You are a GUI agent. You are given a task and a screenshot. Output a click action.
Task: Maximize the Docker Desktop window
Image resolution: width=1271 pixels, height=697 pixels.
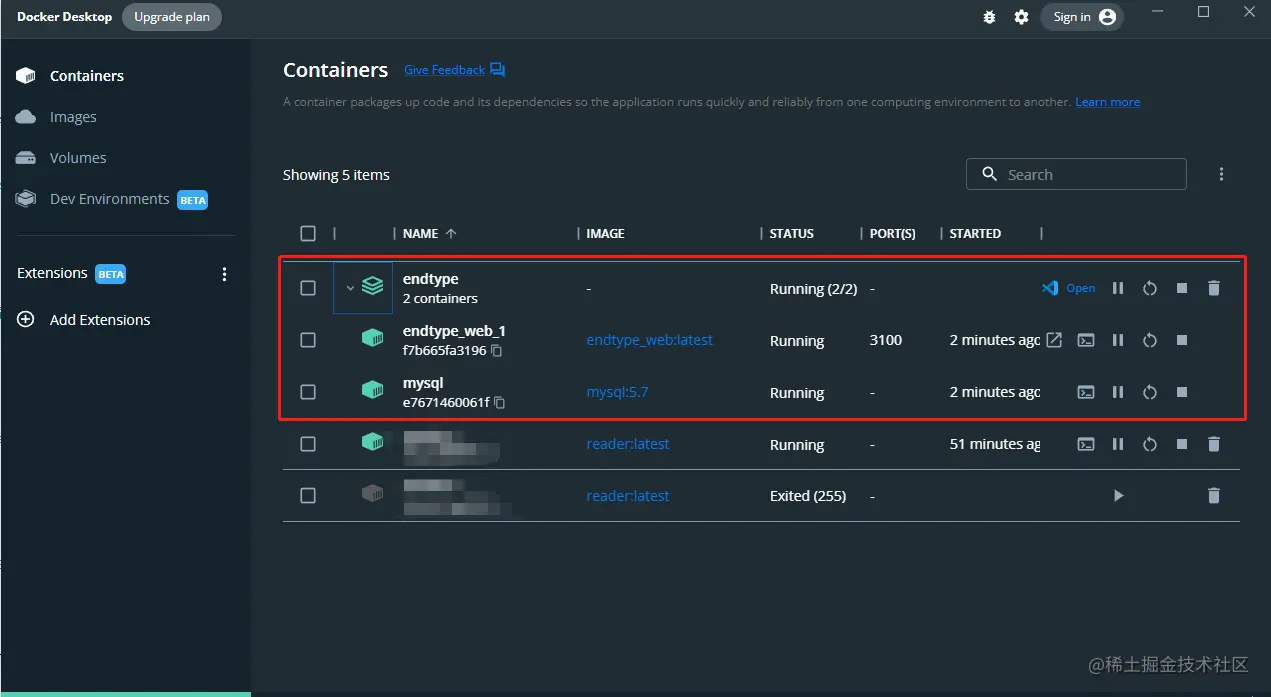pyautogui.click(x=1204, y=12)
